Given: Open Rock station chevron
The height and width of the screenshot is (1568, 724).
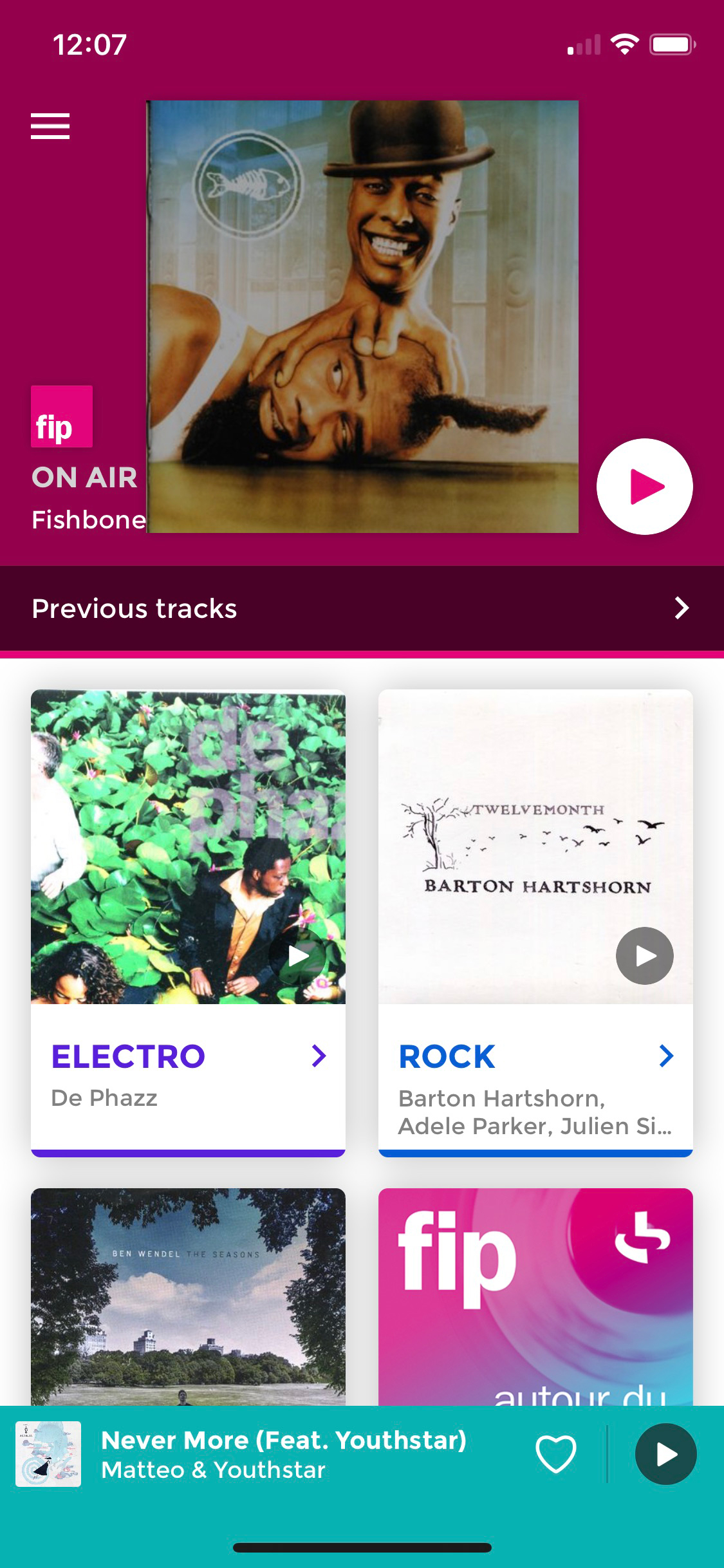Looking at the screenshot, I should pyautogui.click(x=666, y=1056).
